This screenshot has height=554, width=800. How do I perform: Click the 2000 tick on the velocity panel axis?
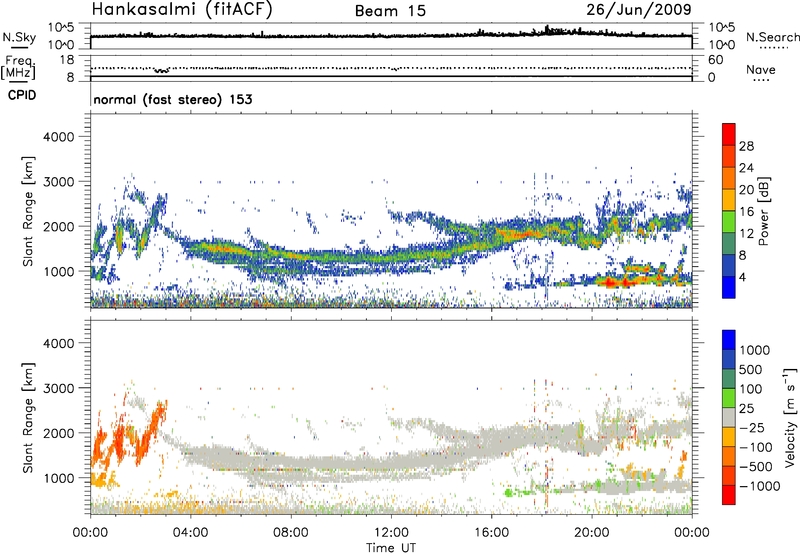[x=59, y=433]
